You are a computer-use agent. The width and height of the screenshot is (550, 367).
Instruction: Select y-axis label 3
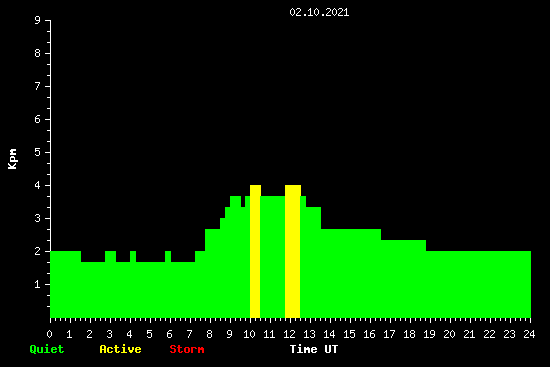[x=38, y=218]
